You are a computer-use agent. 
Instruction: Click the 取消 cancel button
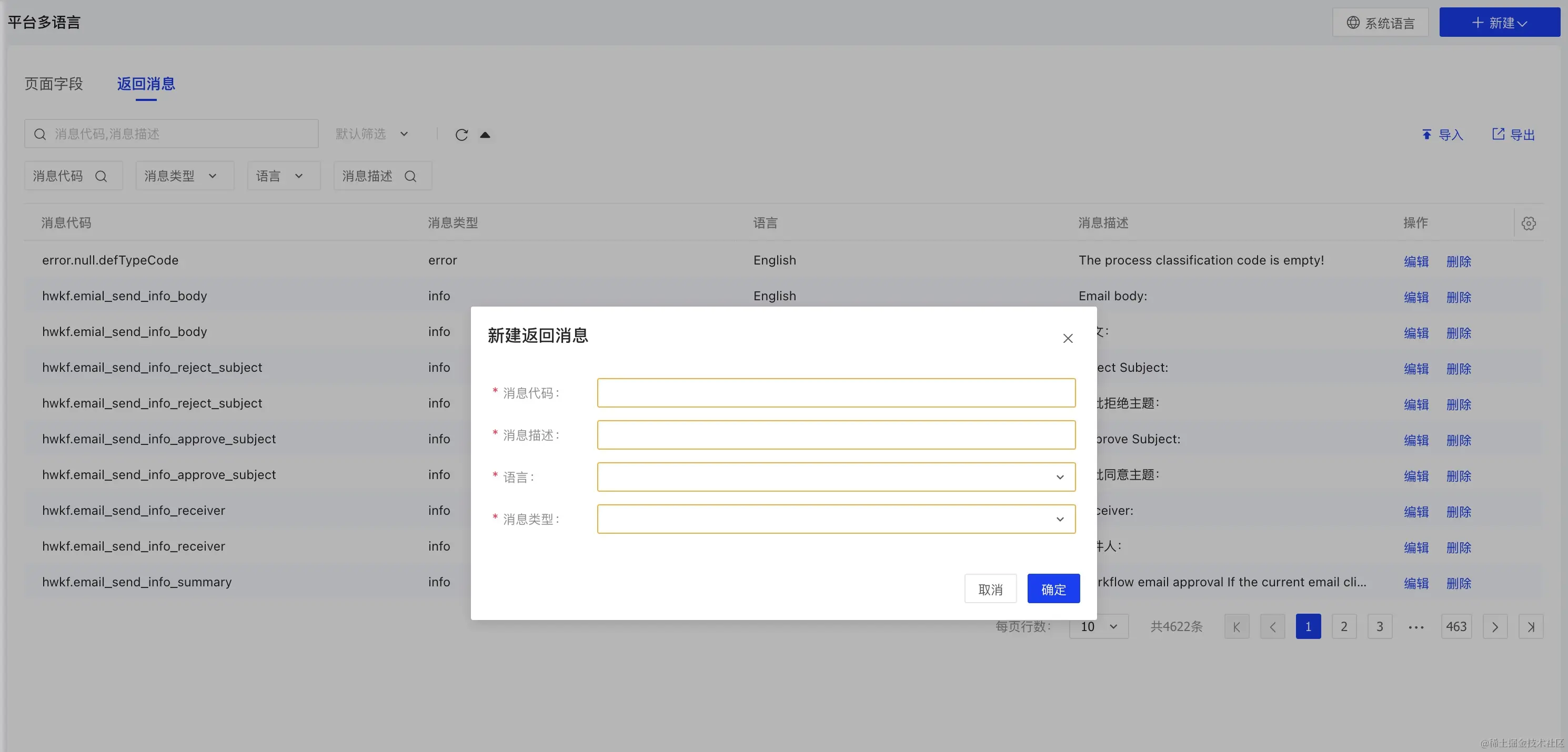tap(990, 589)
